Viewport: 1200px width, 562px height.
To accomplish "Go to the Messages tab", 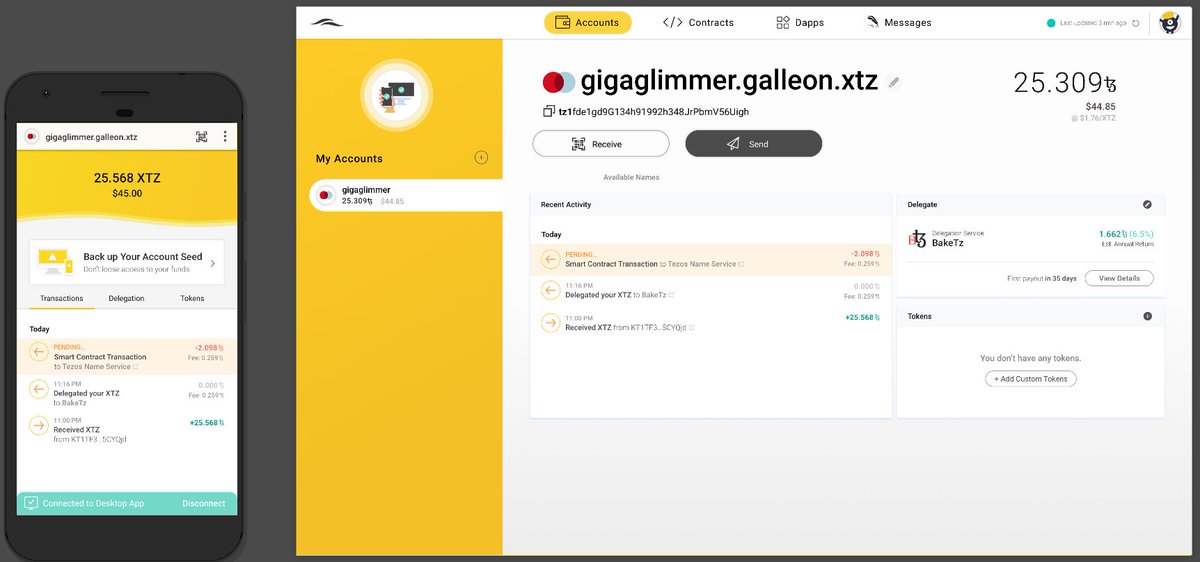I will tap(899, 22).
